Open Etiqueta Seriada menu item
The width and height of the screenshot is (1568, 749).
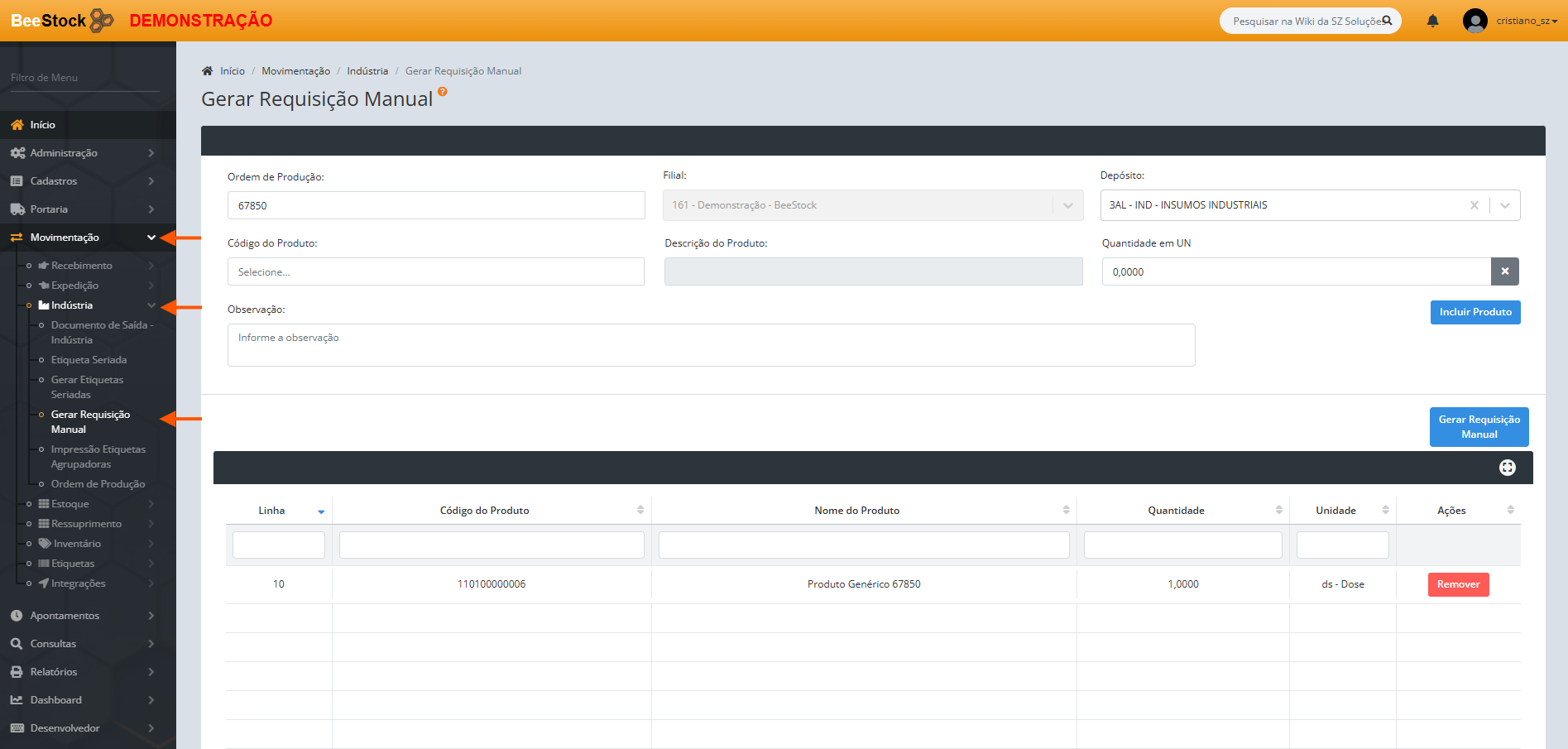click(89, 360)
